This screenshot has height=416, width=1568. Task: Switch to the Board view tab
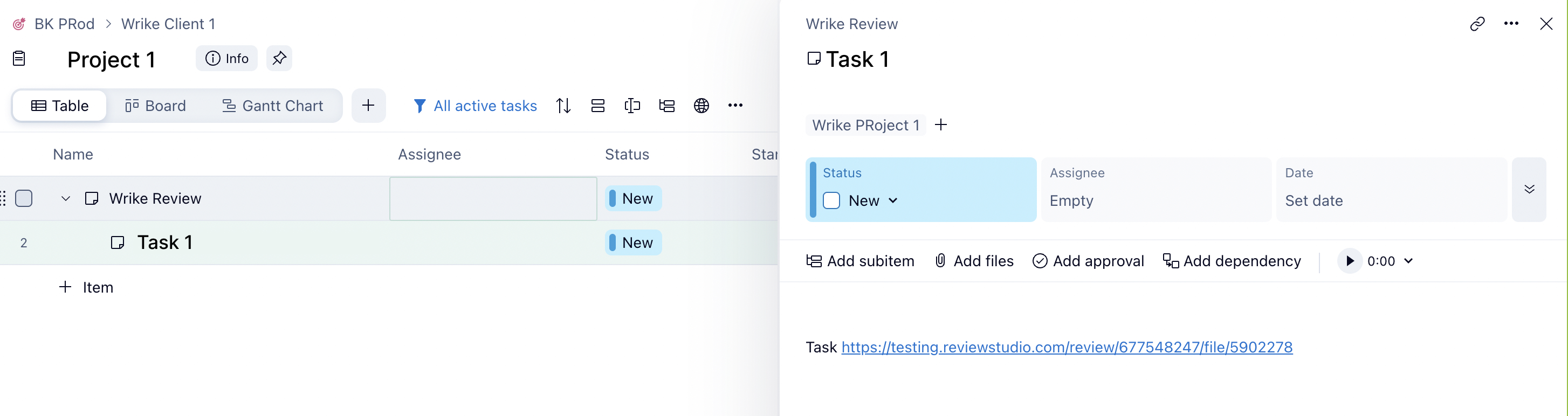[x=156, y=106]
